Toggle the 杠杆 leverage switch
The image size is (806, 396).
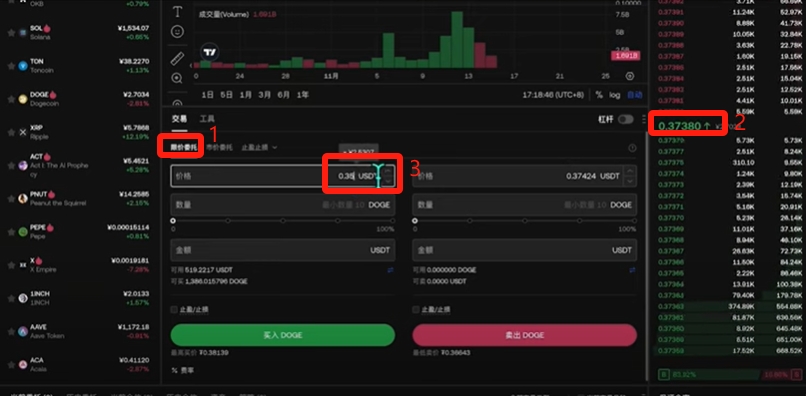[x=626, y=119]
